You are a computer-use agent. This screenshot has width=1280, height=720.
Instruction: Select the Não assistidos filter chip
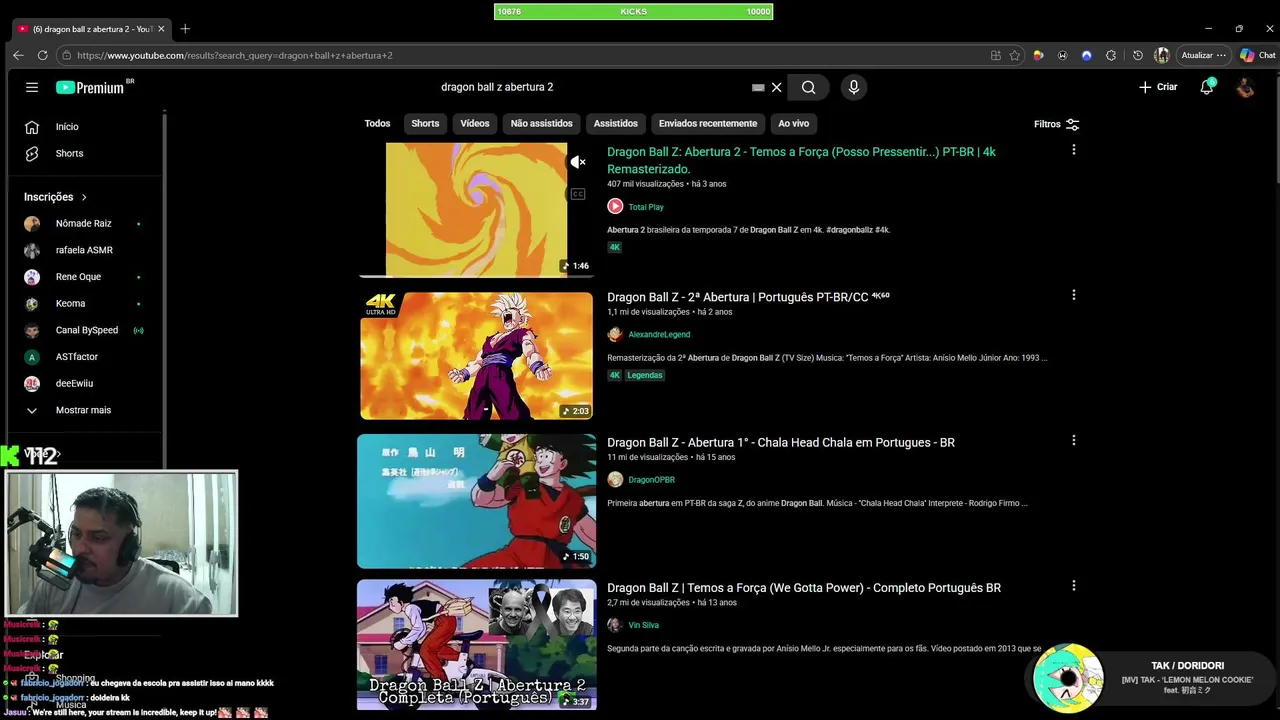(542, 123)
